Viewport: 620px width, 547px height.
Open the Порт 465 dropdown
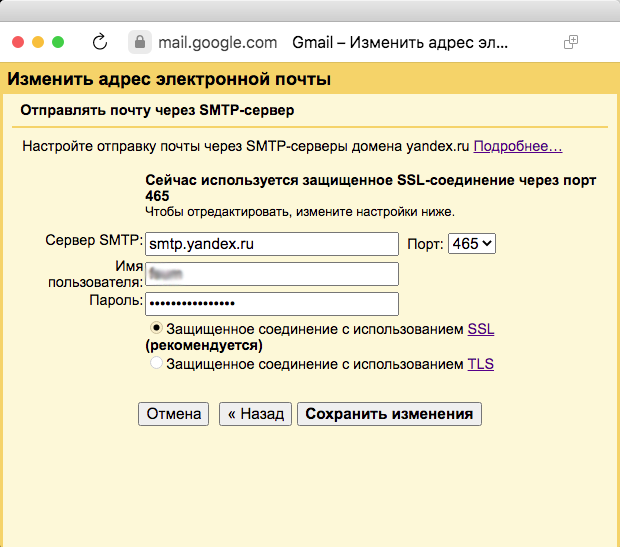pyautogui.click(x=472, y=244)
